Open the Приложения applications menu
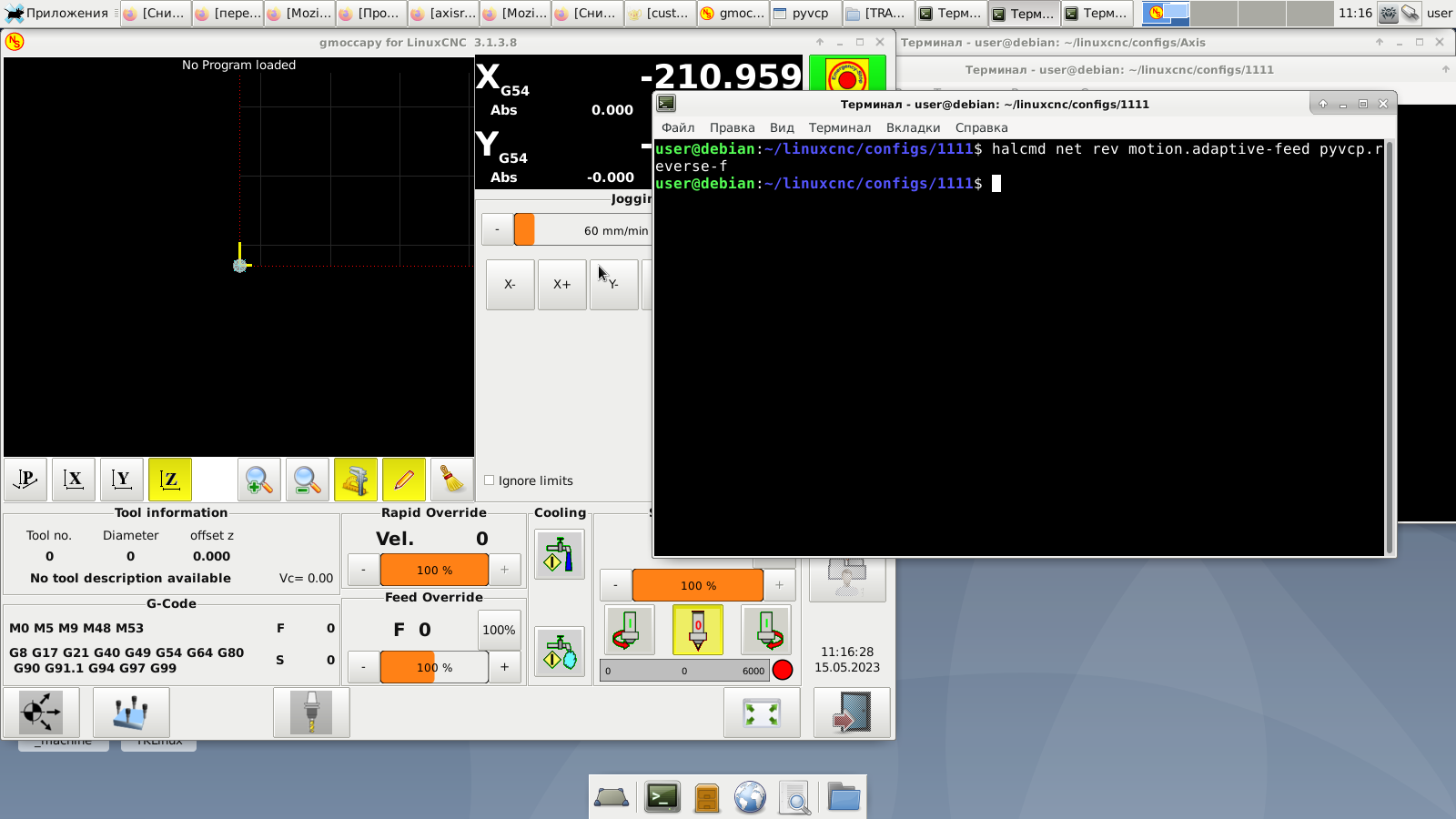The image size is (1456, 819). click(57, 13)
